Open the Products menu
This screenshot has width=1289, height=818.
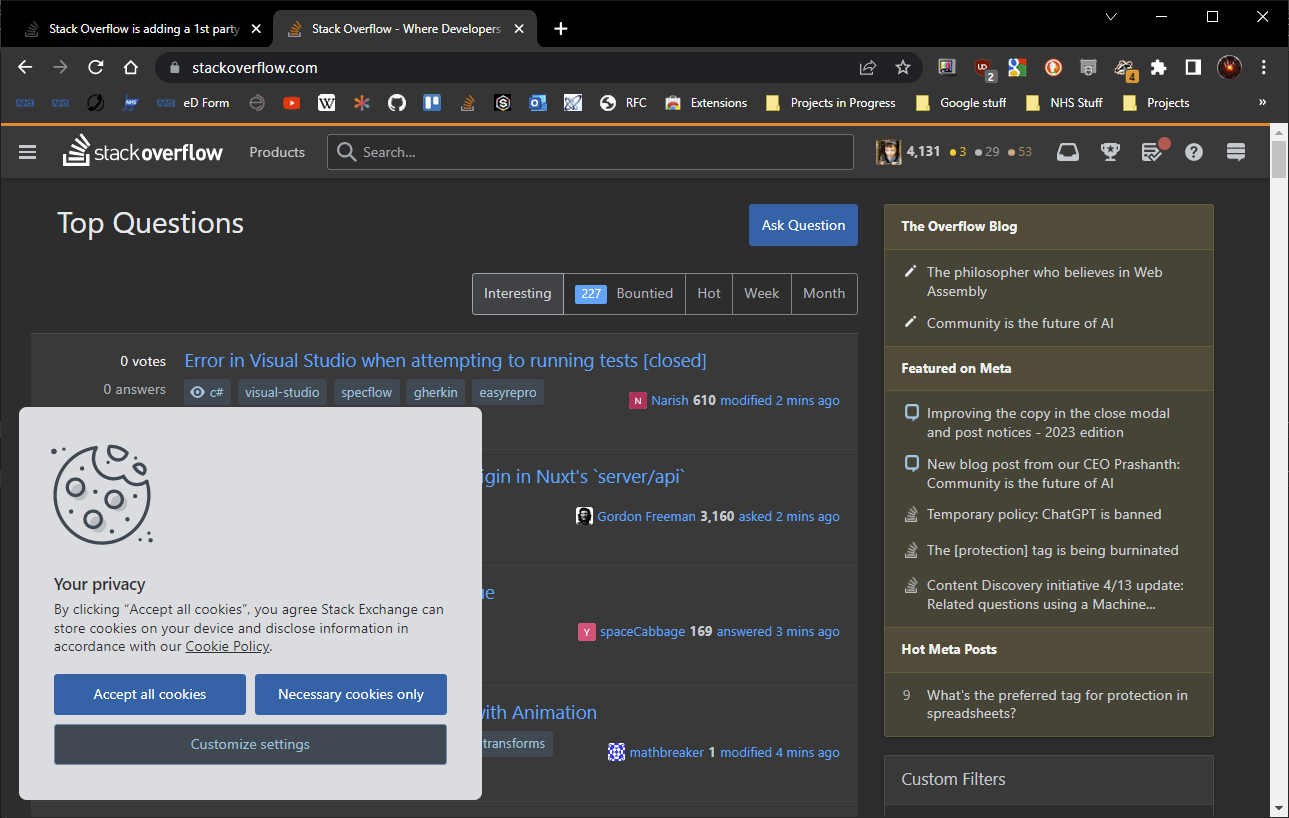(277, 152)
